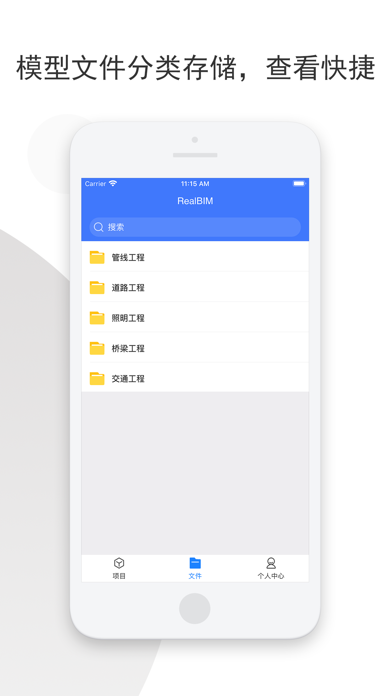Click the 搜索 search field
Screen dimensions: 392x696
pos(195,227)
